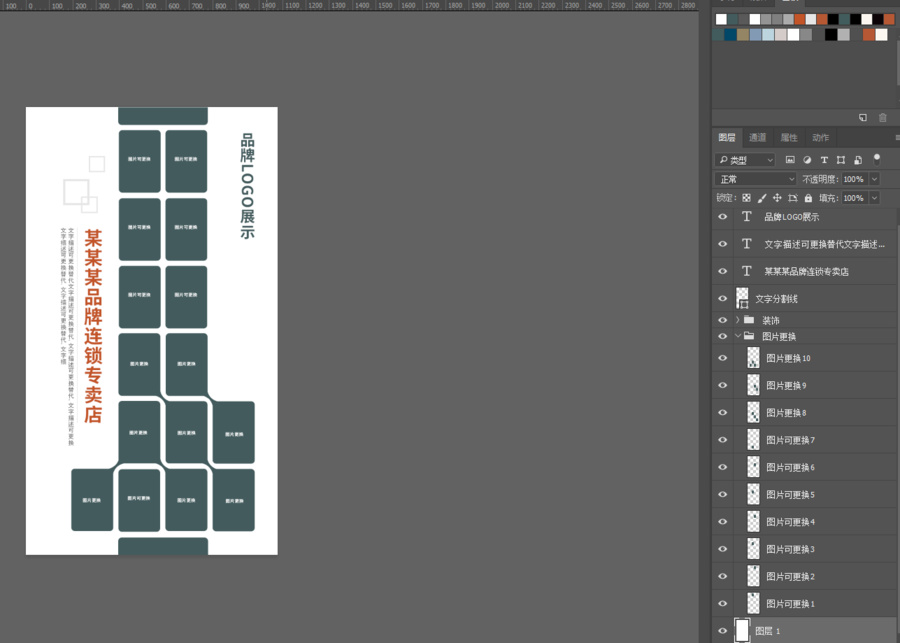This screenshot has width=900, height=643.
Task: Prevent artboard auto-nesting lock icon
Action: click(793, 198)
